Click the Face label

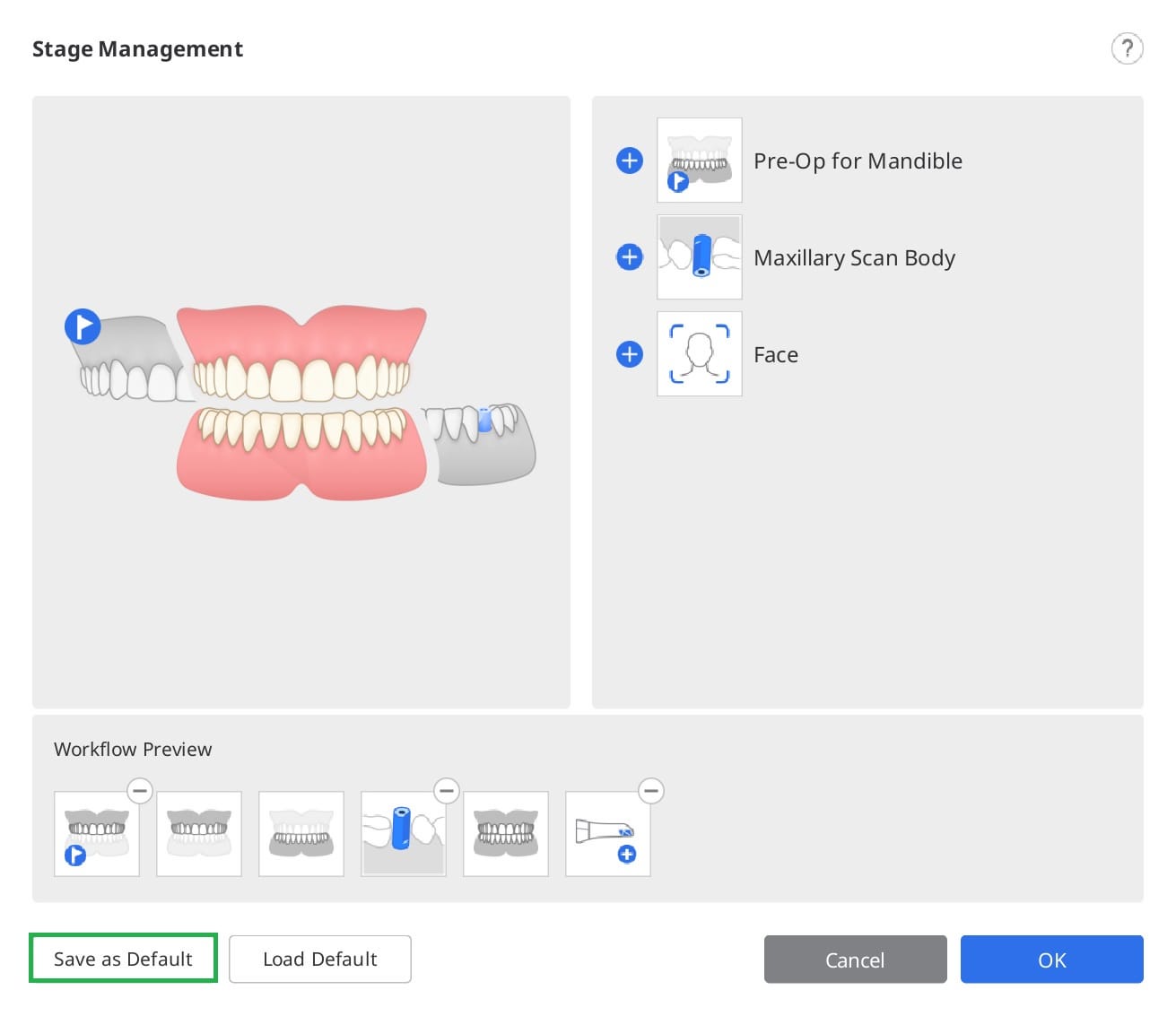776,355
